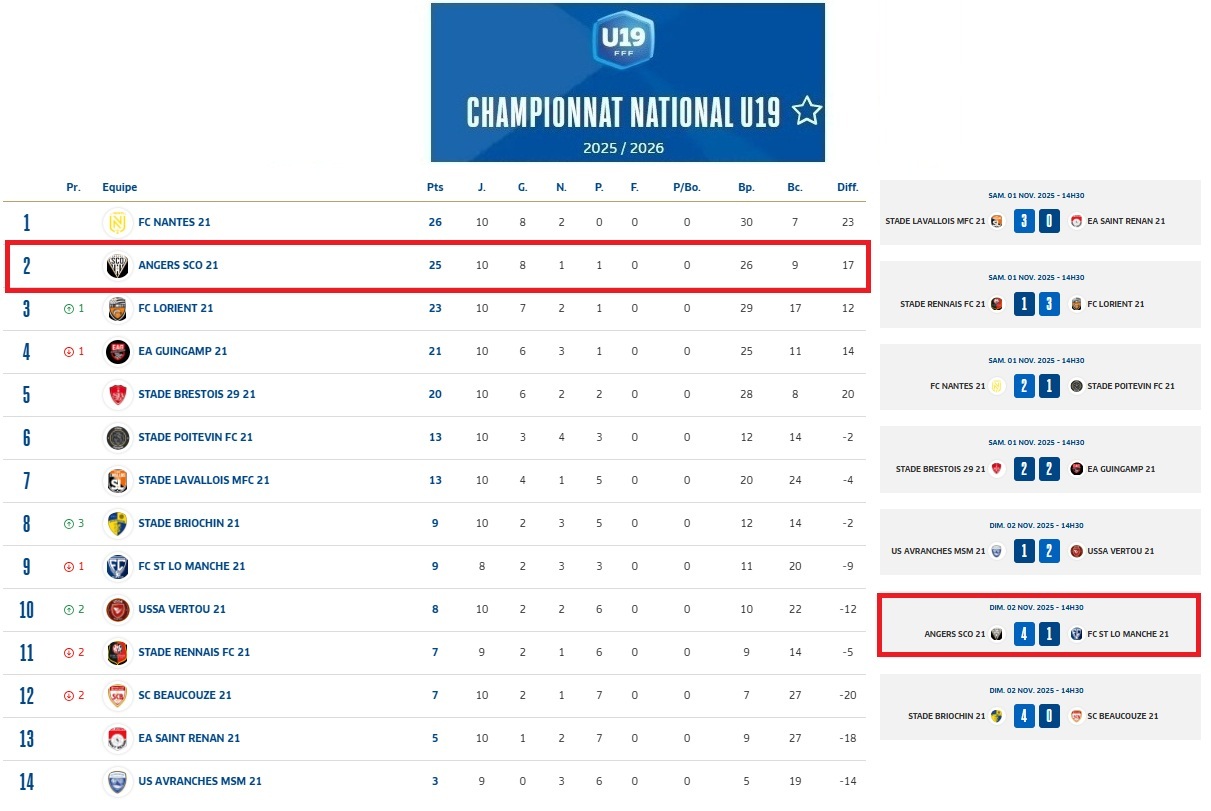Sort standings by the Pts column header
Viewport: 1211px width, 811px height.
pos(434,187)
